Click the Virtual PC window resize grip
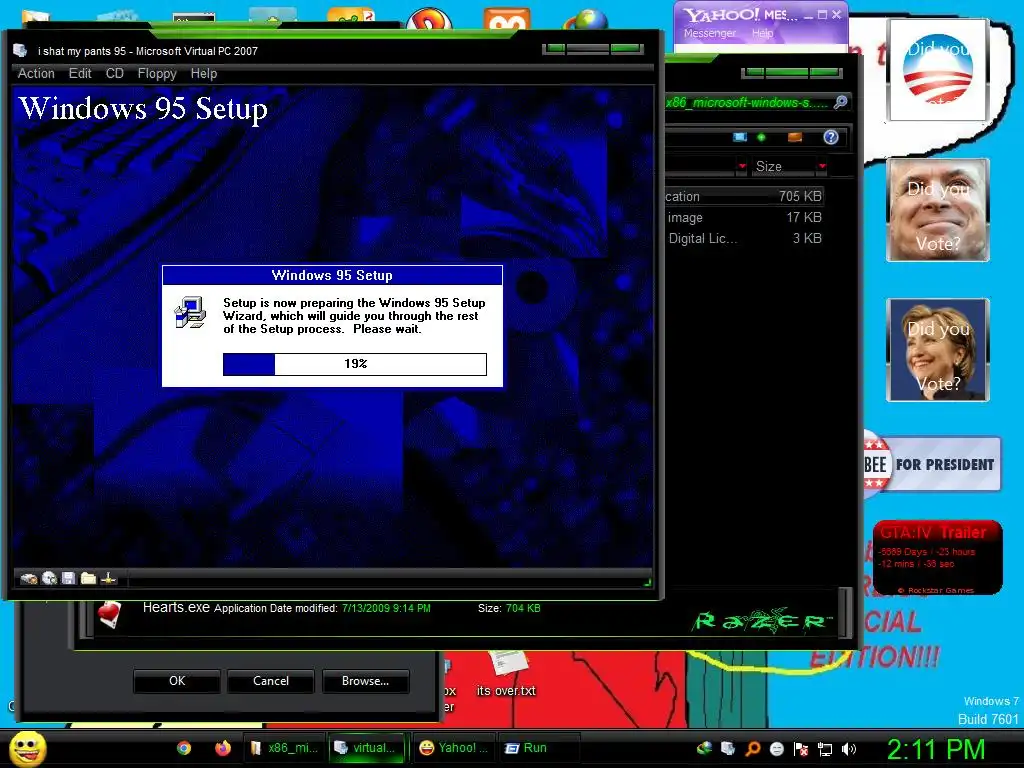 [x=648, y=582]
